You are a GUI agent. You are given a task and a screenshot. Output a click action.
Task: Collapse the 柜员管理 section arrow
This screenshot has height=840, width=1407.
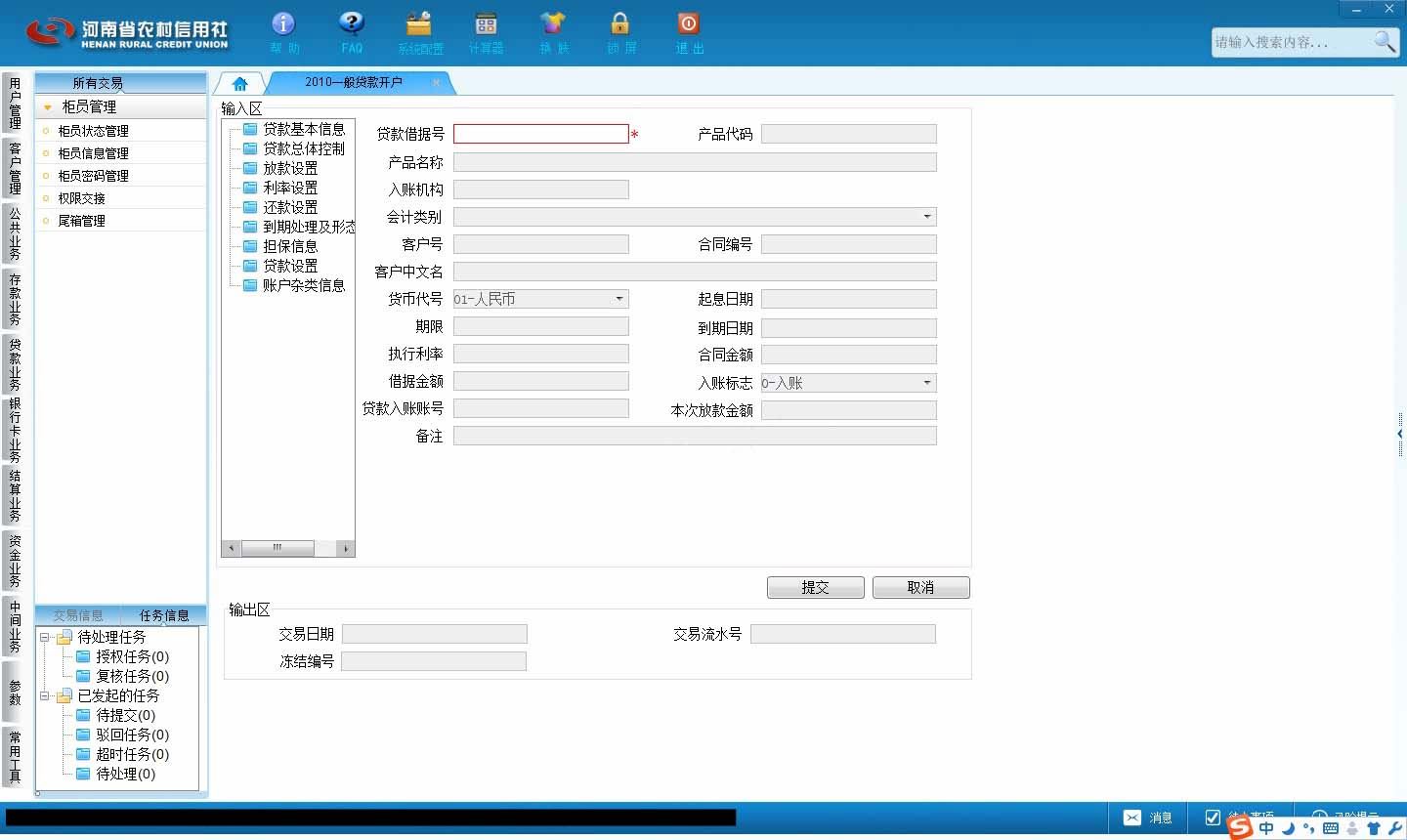pyautogui.click(x=47, y=107)
